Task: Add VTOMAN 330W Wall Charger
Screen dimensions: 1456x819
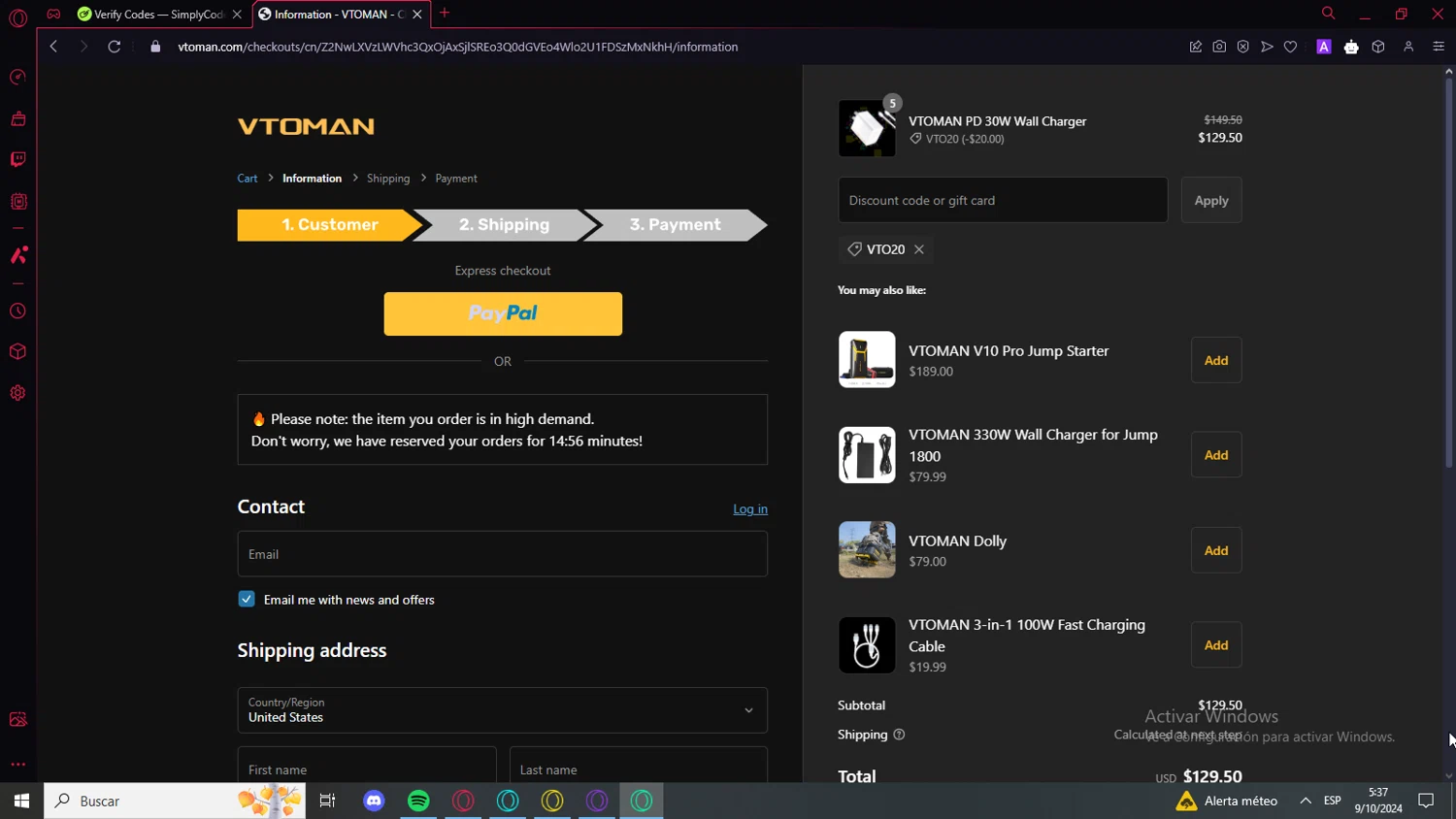Action: click(x=1216, y=455)
